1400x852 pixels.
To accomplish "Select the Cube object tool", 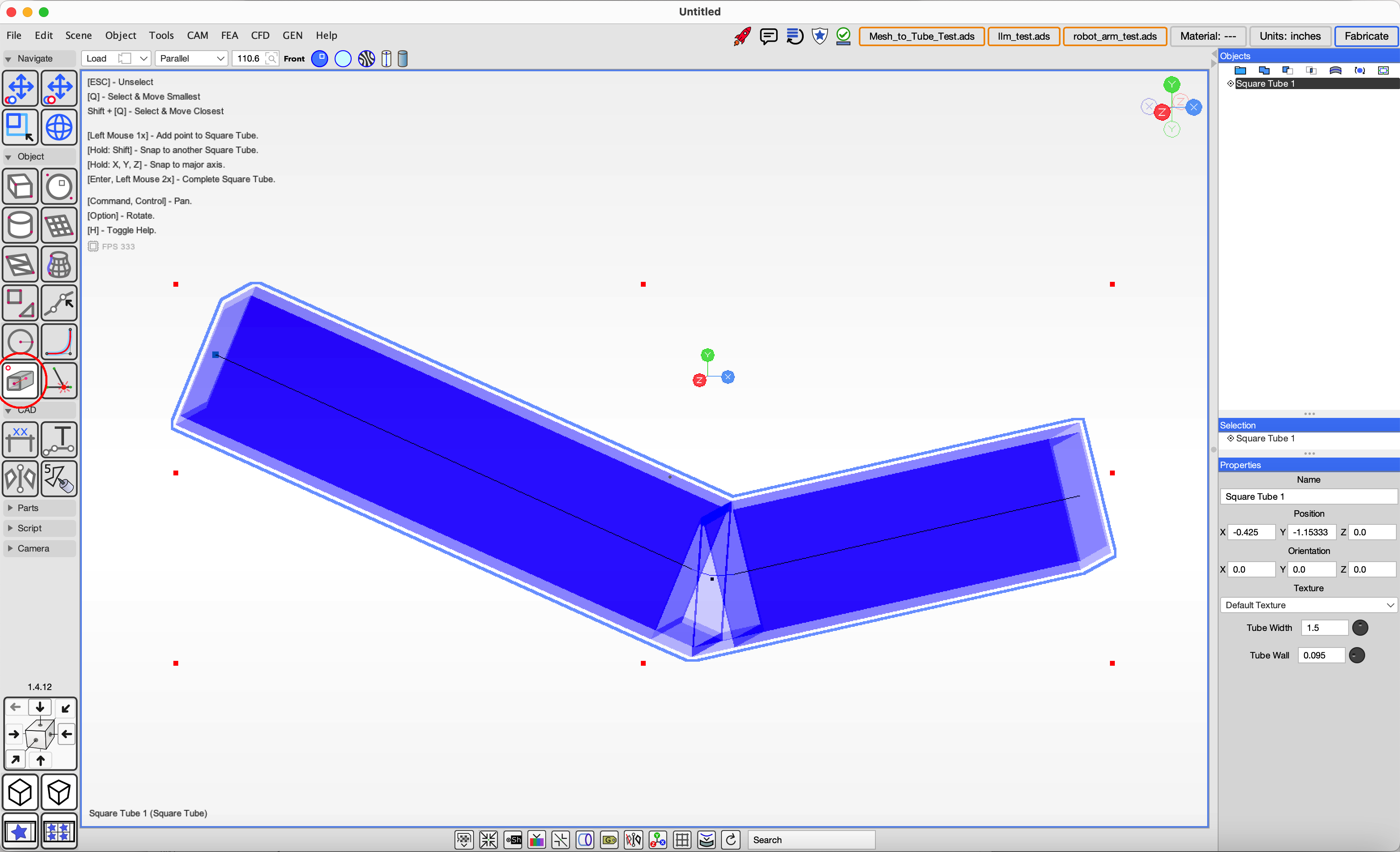I will [x=20, y=186].
